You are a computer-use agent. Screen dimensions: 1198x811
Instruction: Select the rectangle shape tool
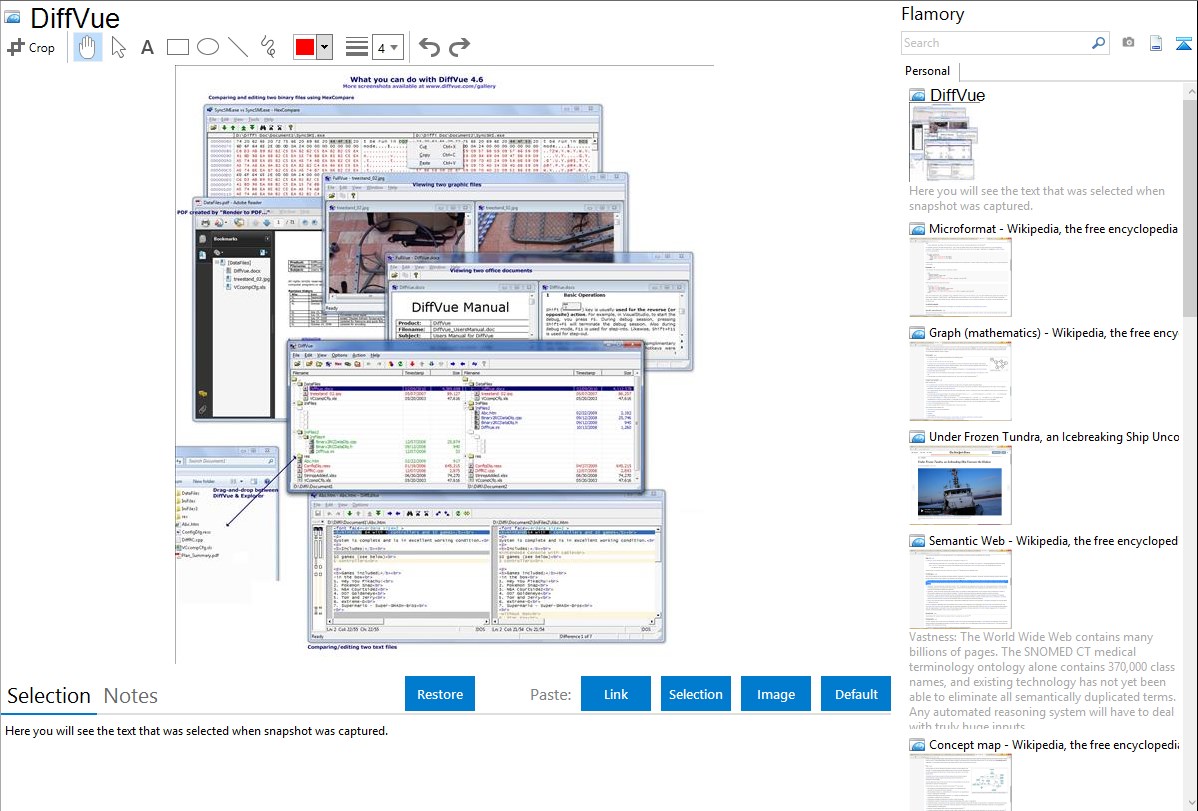(x=177, y=47)
